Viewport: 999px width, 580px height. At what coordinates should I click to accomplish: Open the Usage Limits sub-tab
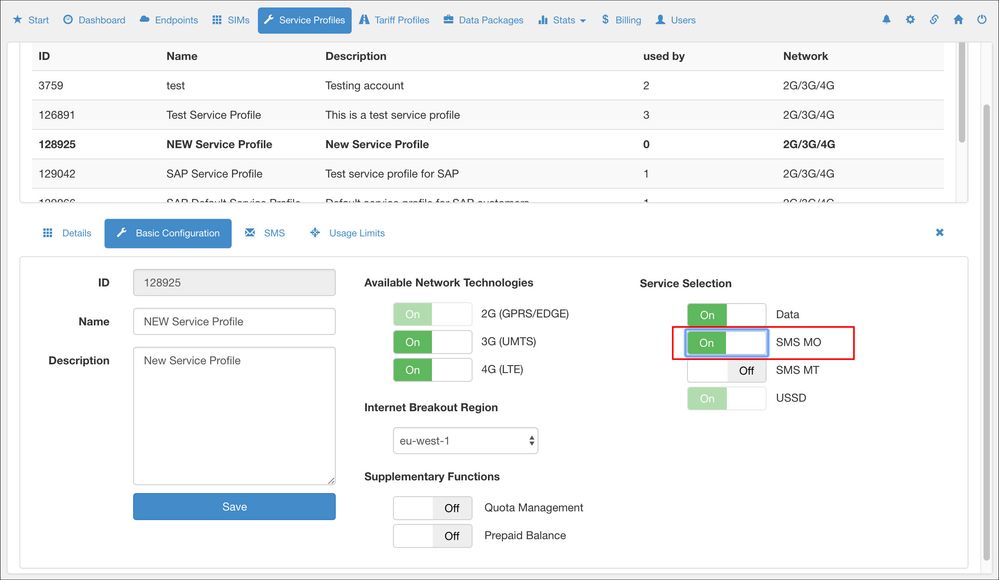pos(347,233)
